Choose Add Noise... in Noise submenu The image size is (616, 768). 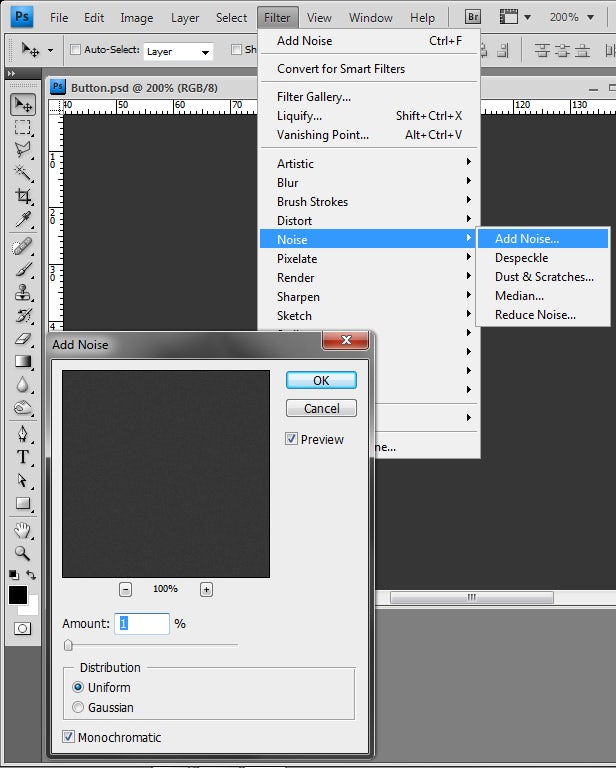(543, 239)
